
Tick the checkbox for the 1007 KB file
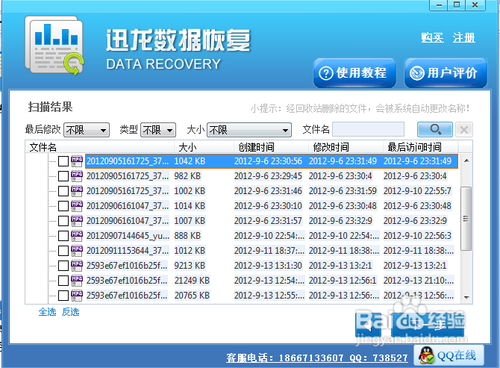(x=63, y=221)
